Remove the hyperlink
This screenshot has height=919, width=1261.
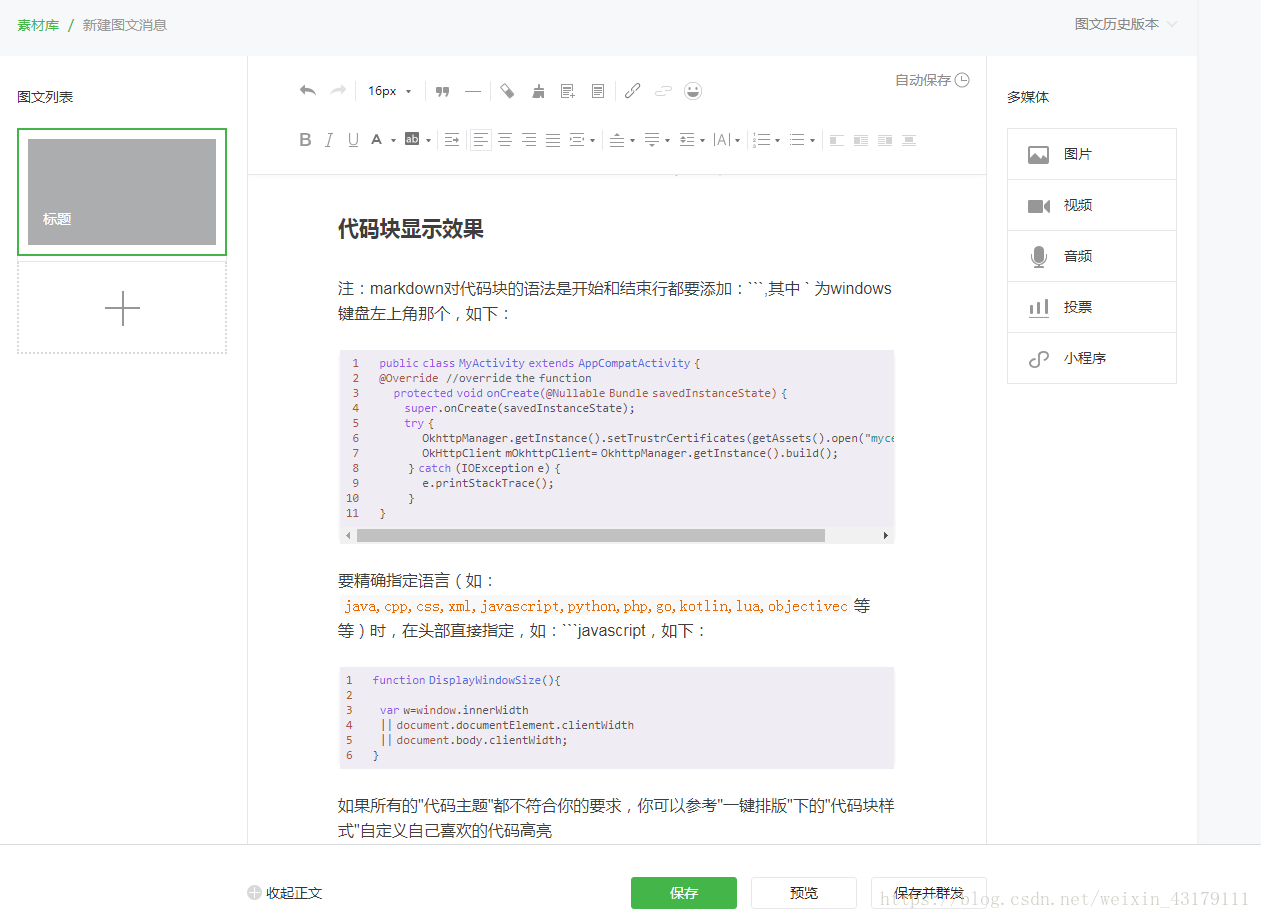coord(663,91)
